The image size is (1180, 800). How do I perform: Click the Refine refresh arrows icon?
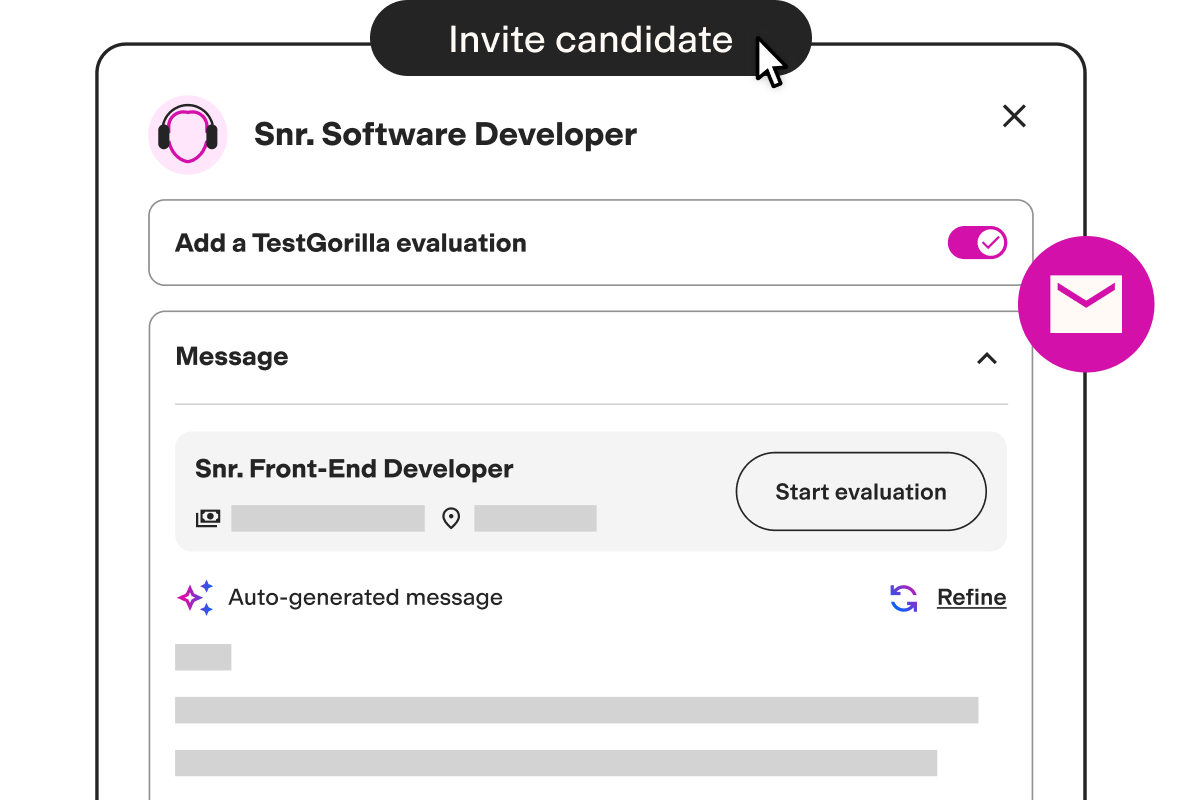pos(904,598)
